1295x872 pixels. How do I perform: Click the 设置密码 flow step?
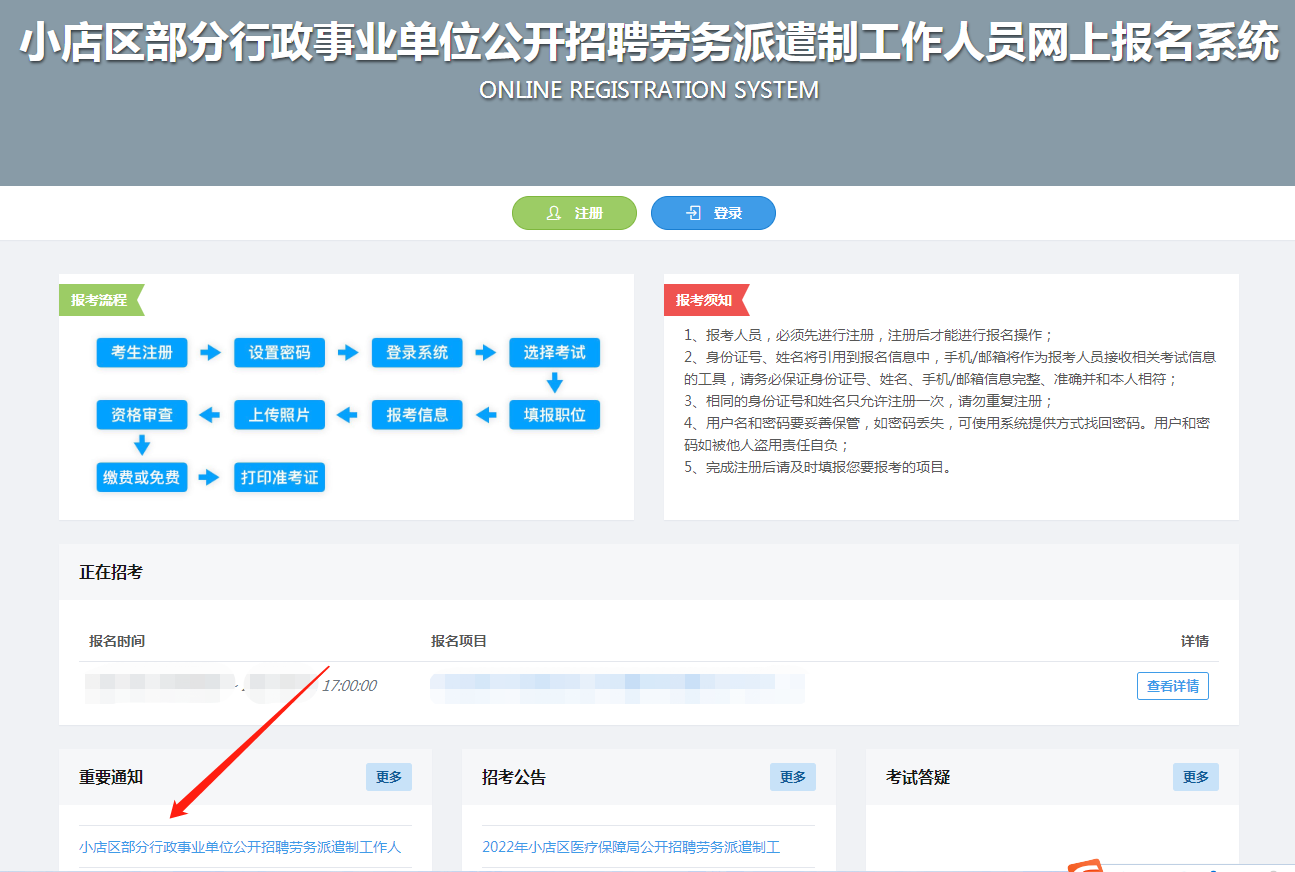click(279, 353)
